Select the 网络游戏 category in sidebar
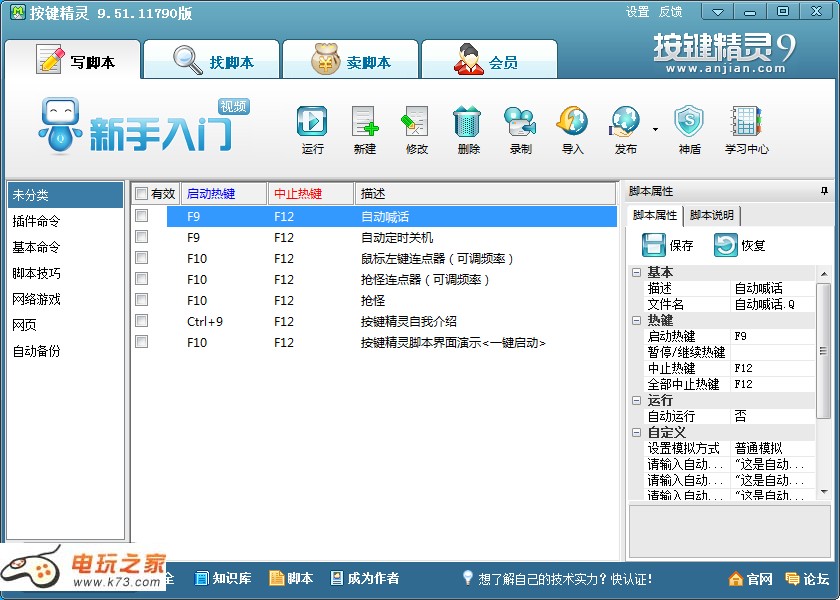 [x=36, y=299]
